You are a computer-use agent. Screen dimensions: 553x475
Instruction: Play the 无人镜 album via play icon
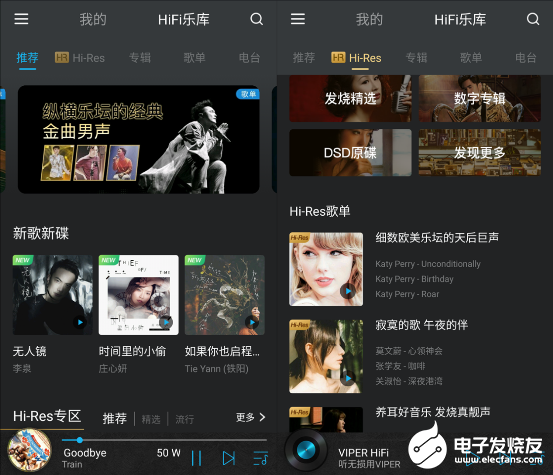coord(80,322)
